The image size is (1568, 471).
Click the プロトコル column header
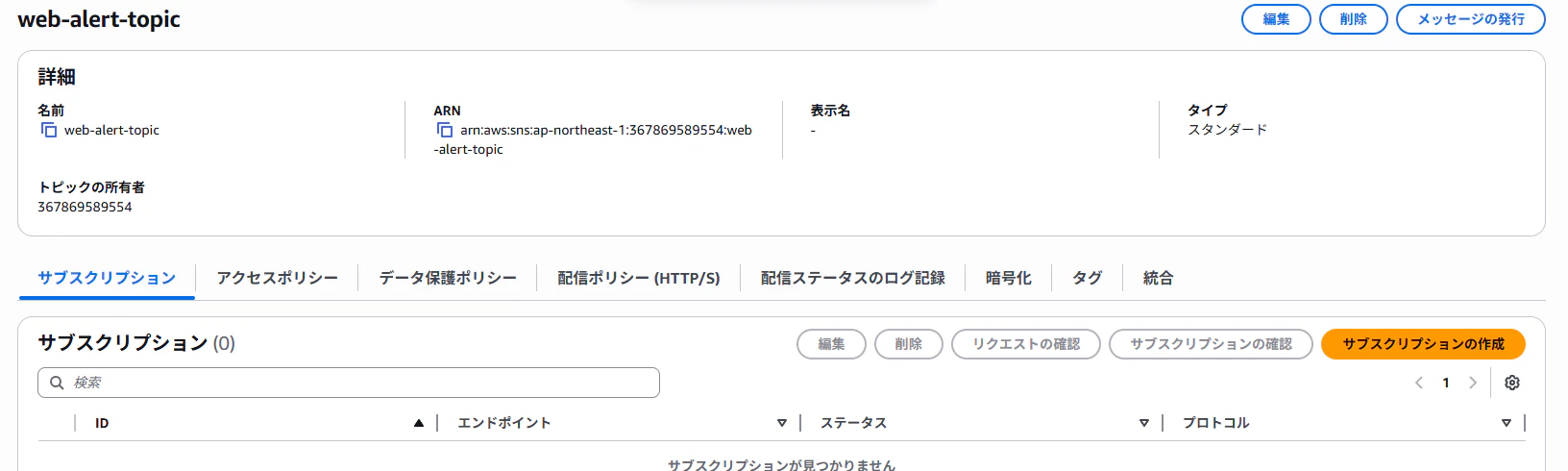[x=1215, y=423]
